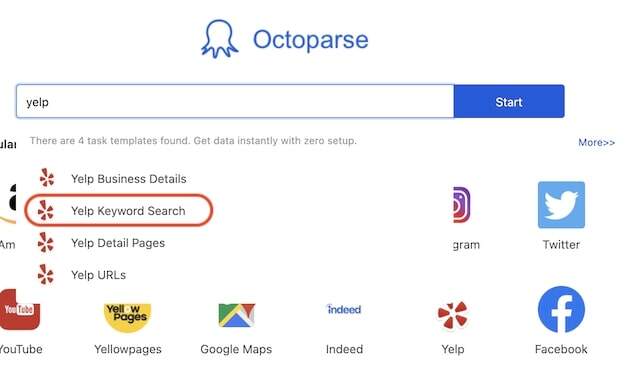Click the Yelp icon beside Yelp URLs
The height and width of the screenshot is (382, 640).
tap(46, 274)
